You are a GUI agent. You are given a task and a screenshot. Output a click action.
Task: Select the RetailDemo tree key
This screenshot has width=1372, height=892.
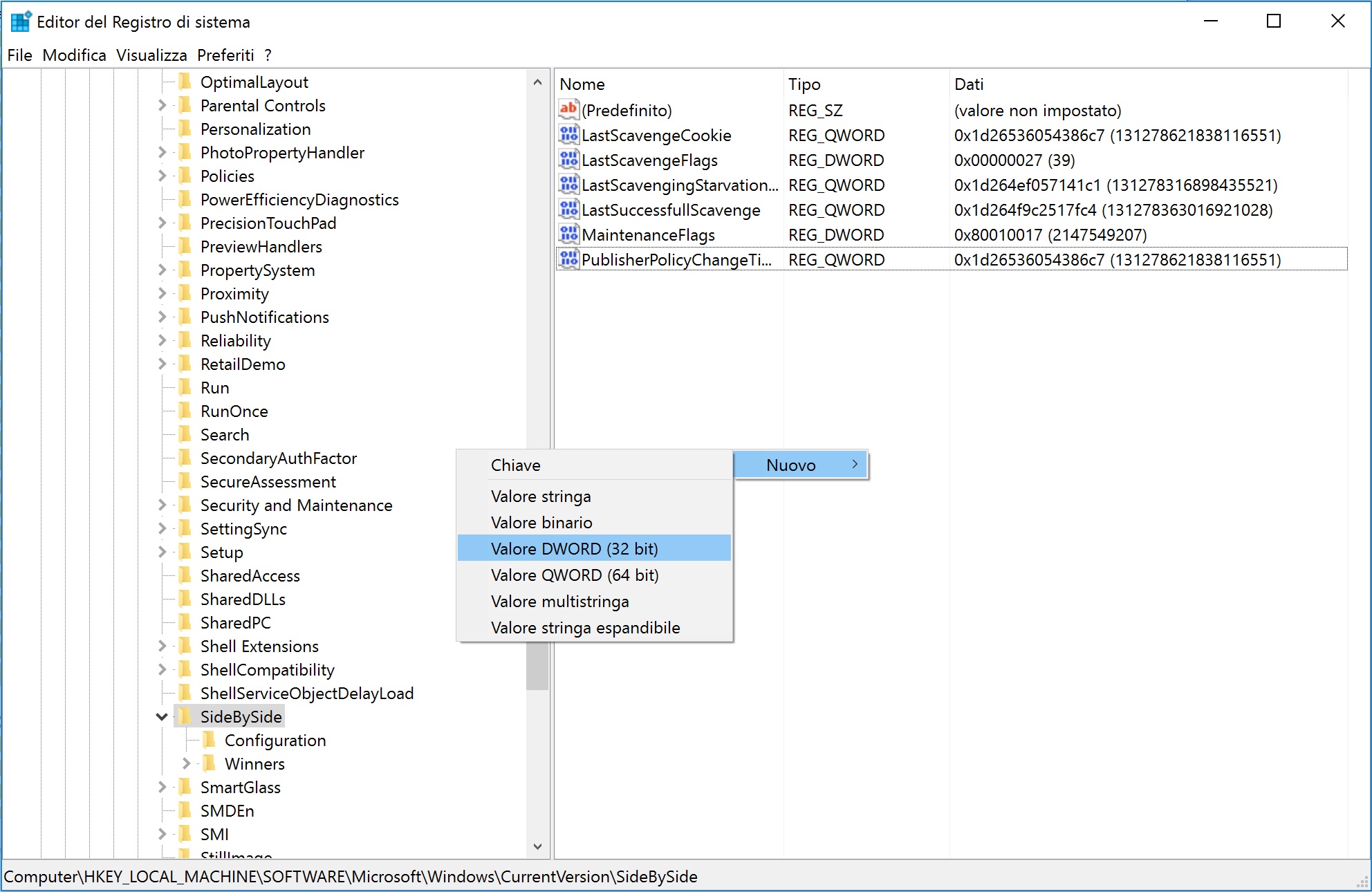tap(243, 364)
